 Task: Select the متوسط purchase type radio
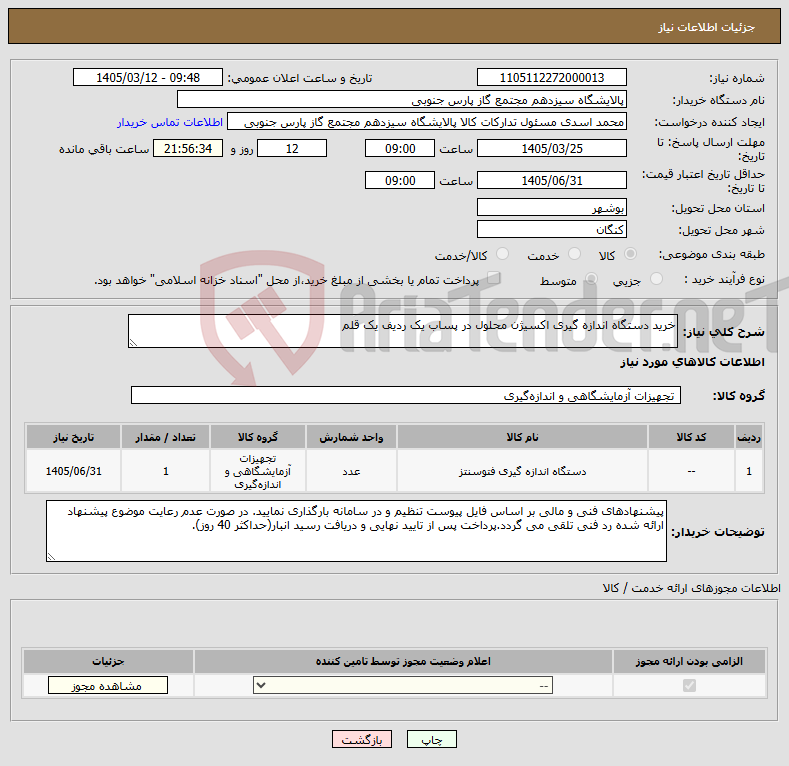[x=591, y=278]
